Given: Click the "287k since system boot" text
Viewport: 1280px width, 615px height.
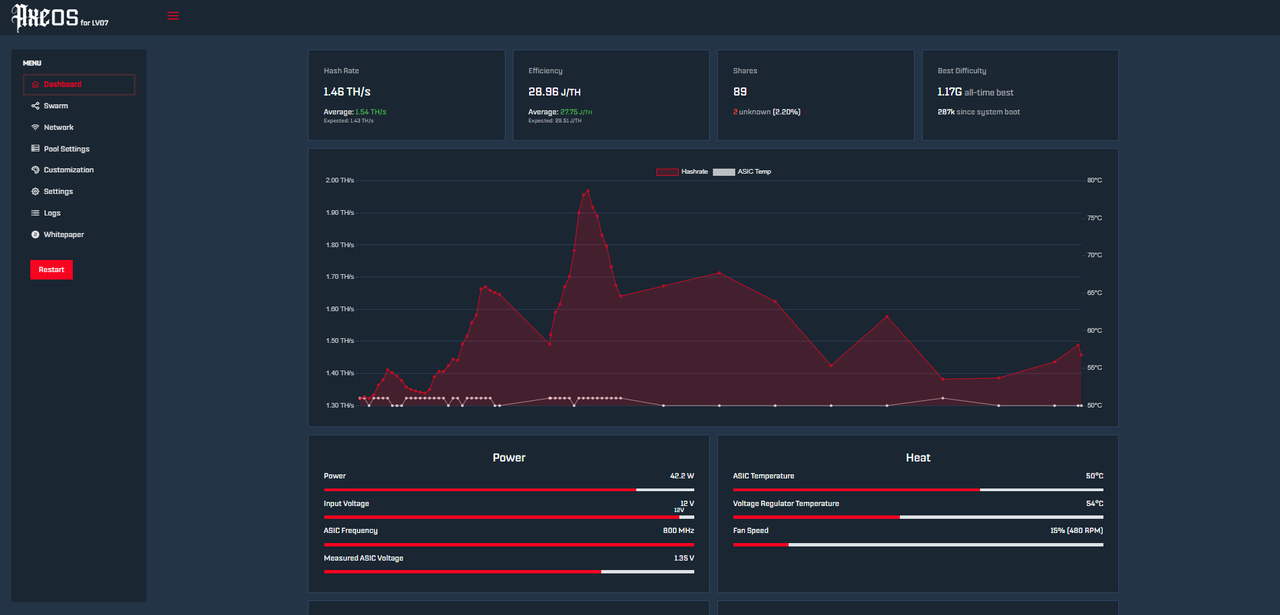Looking at the screenshot, I should [979, 112].
